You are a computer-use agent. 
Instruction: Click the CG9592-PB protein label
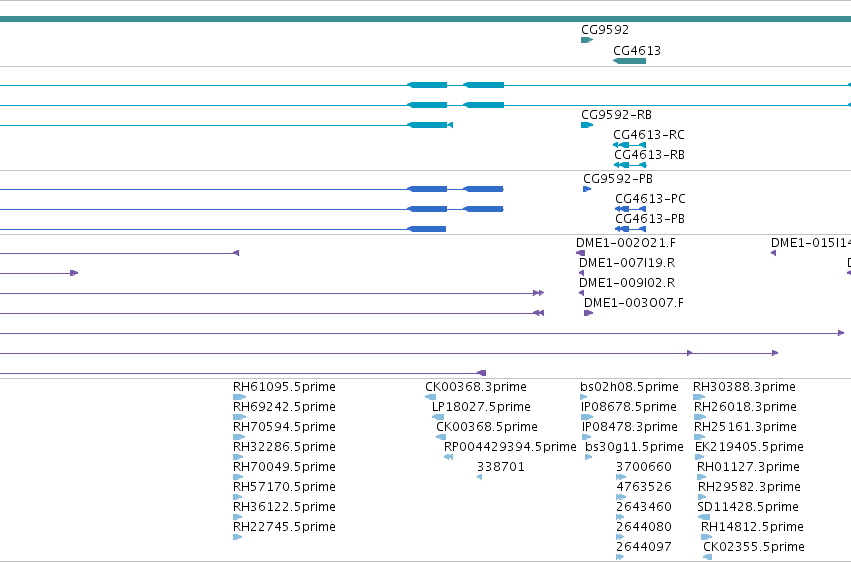click(618, 179)
